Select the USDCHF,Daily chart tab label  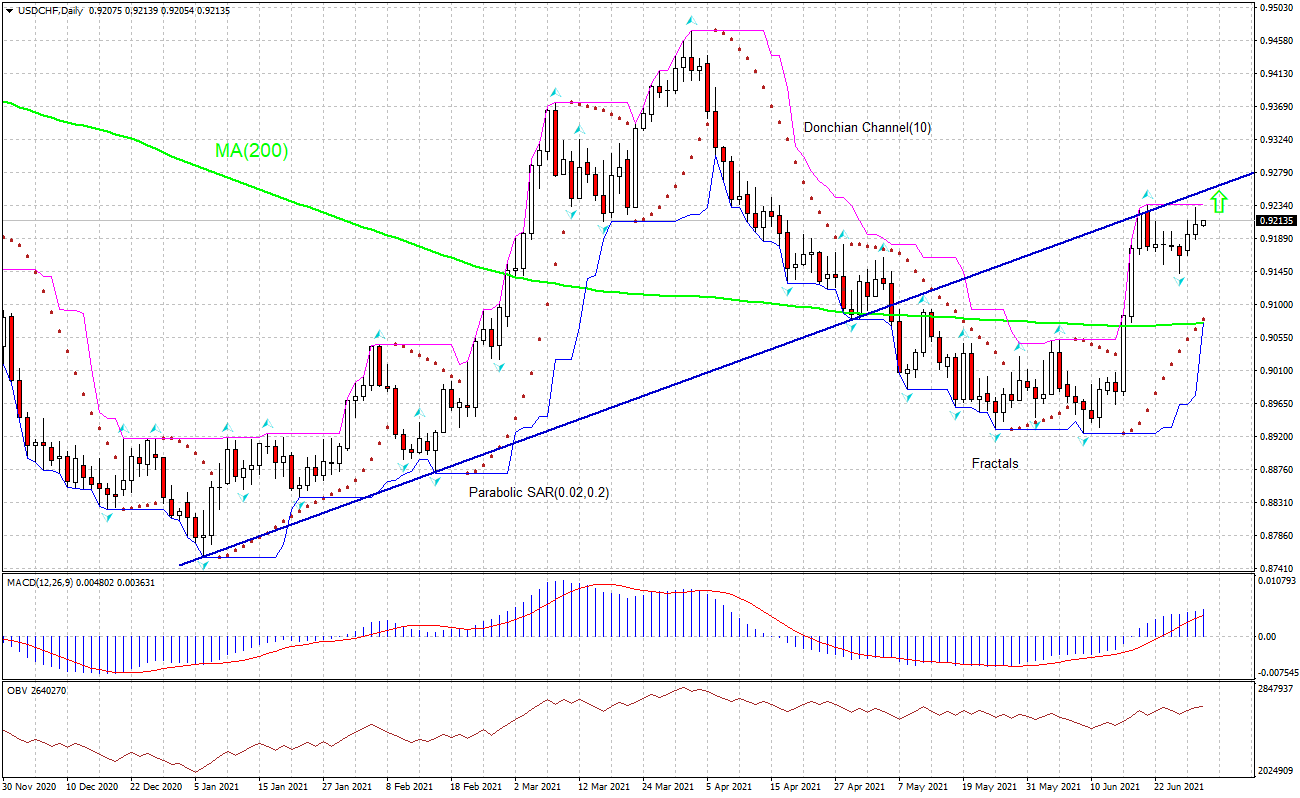[47, 11]
